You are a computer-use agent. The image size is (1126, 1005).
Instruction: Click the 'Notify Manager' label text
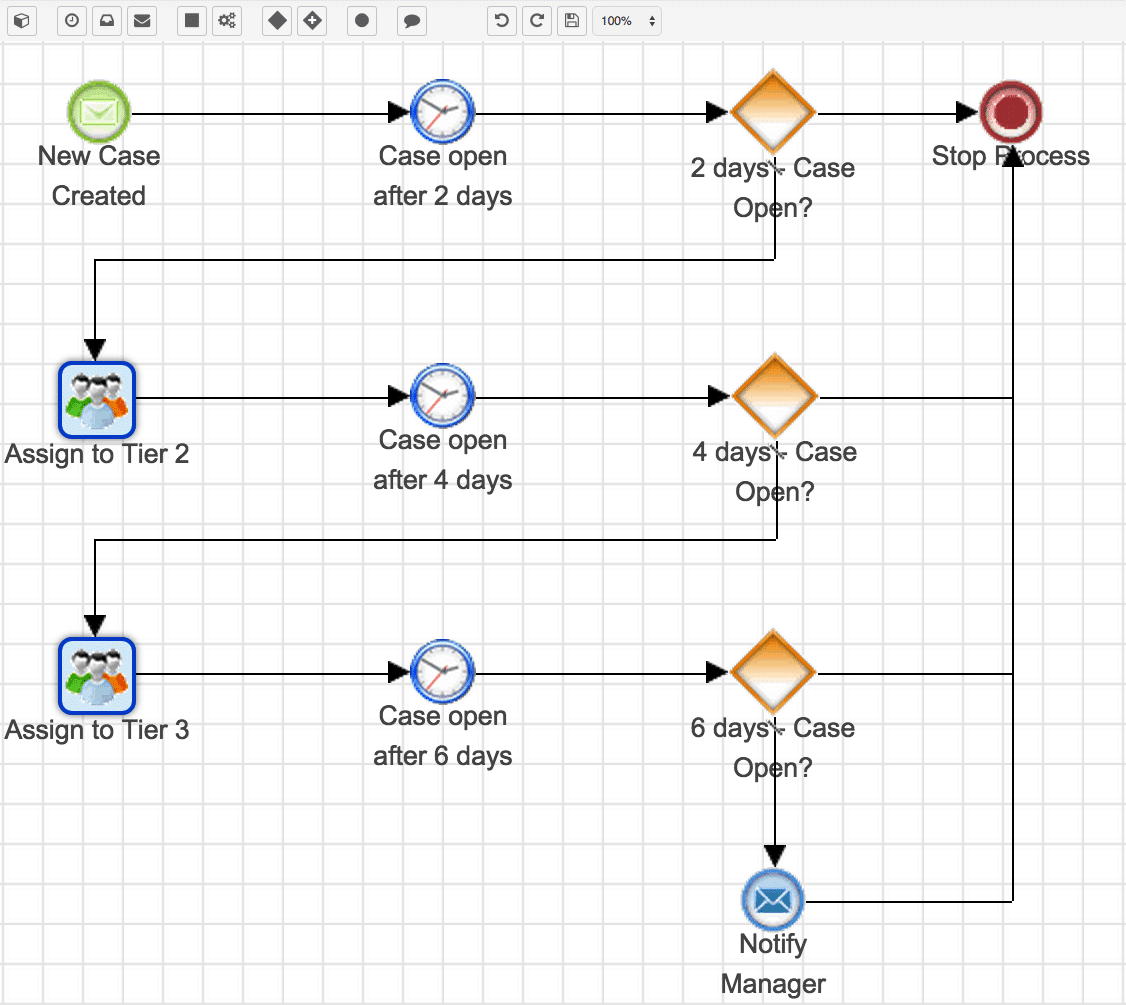(773, 963)
